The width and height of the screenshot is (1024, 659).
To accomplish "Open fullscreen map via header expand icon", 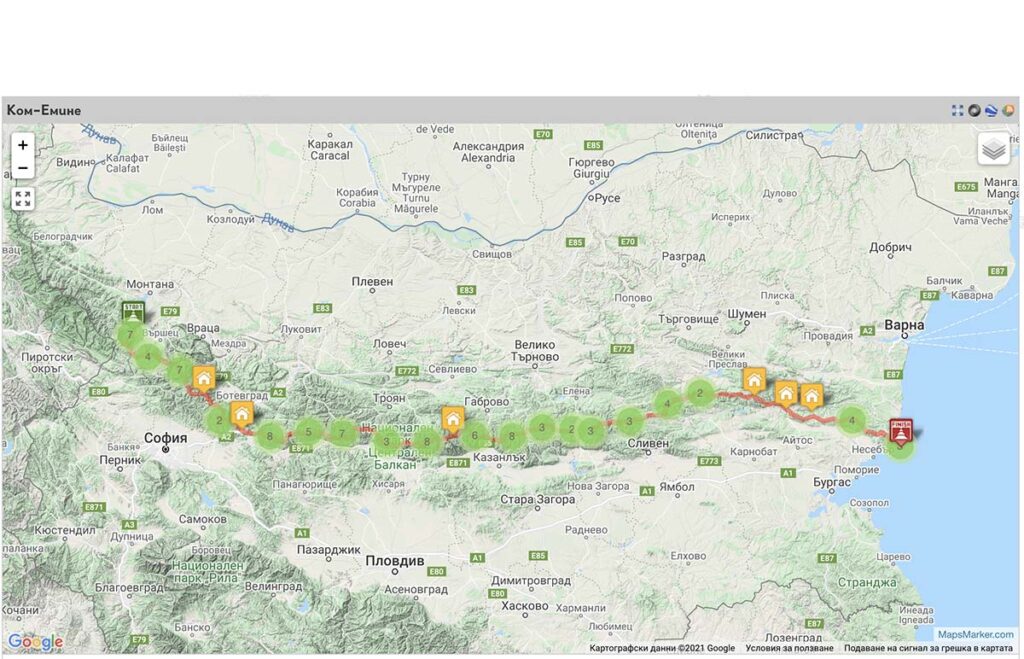I will 957,110.
